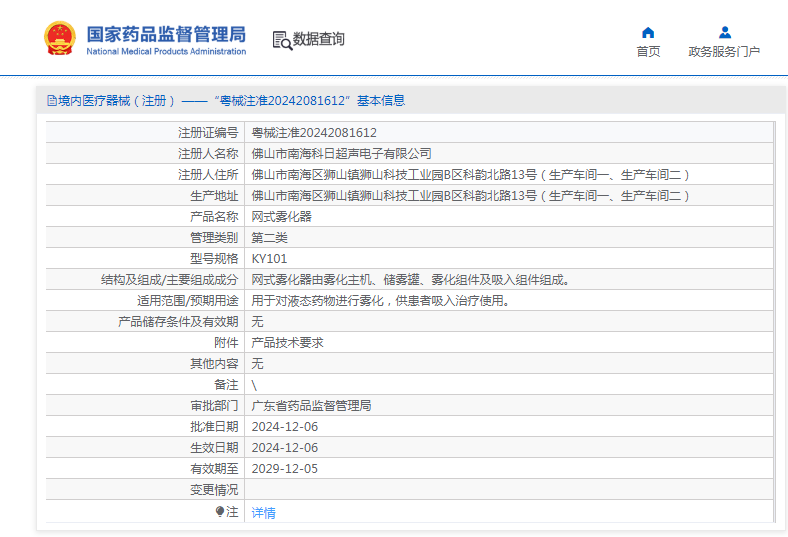Click the 型号规格 label

[x=214, y=259]
